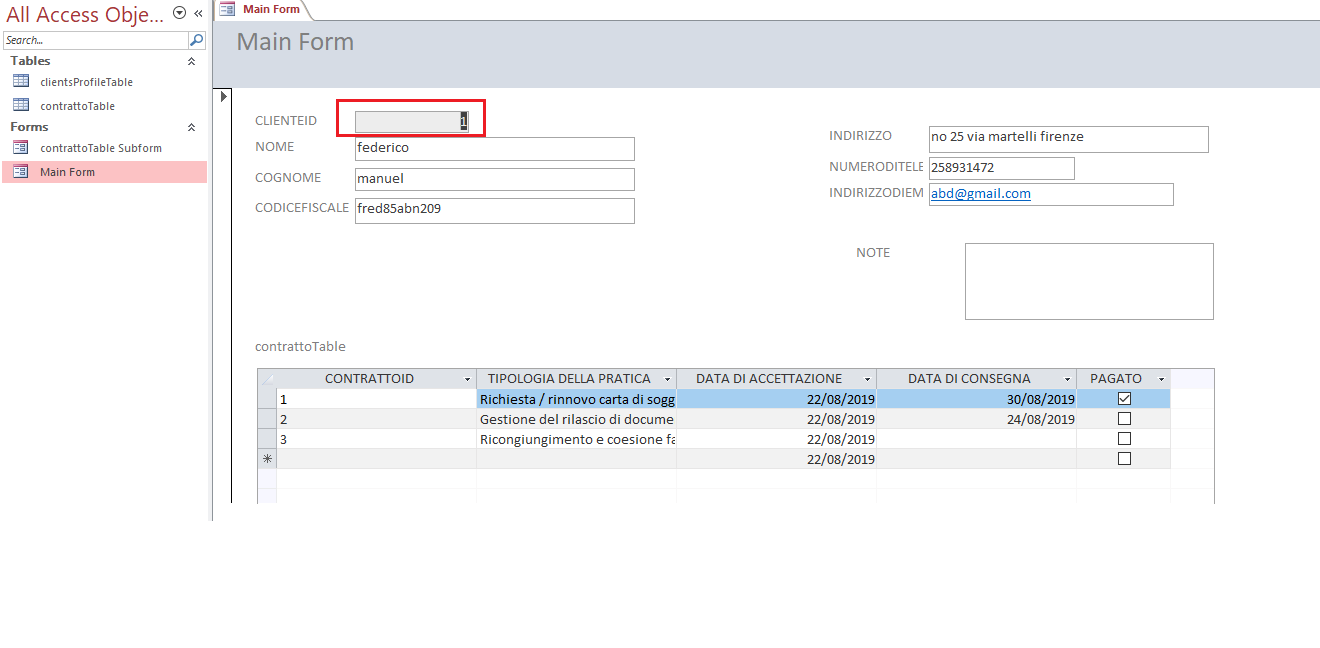Click the Main Form header title
The height and width of the screenshot is (648, 1320).
295,42
